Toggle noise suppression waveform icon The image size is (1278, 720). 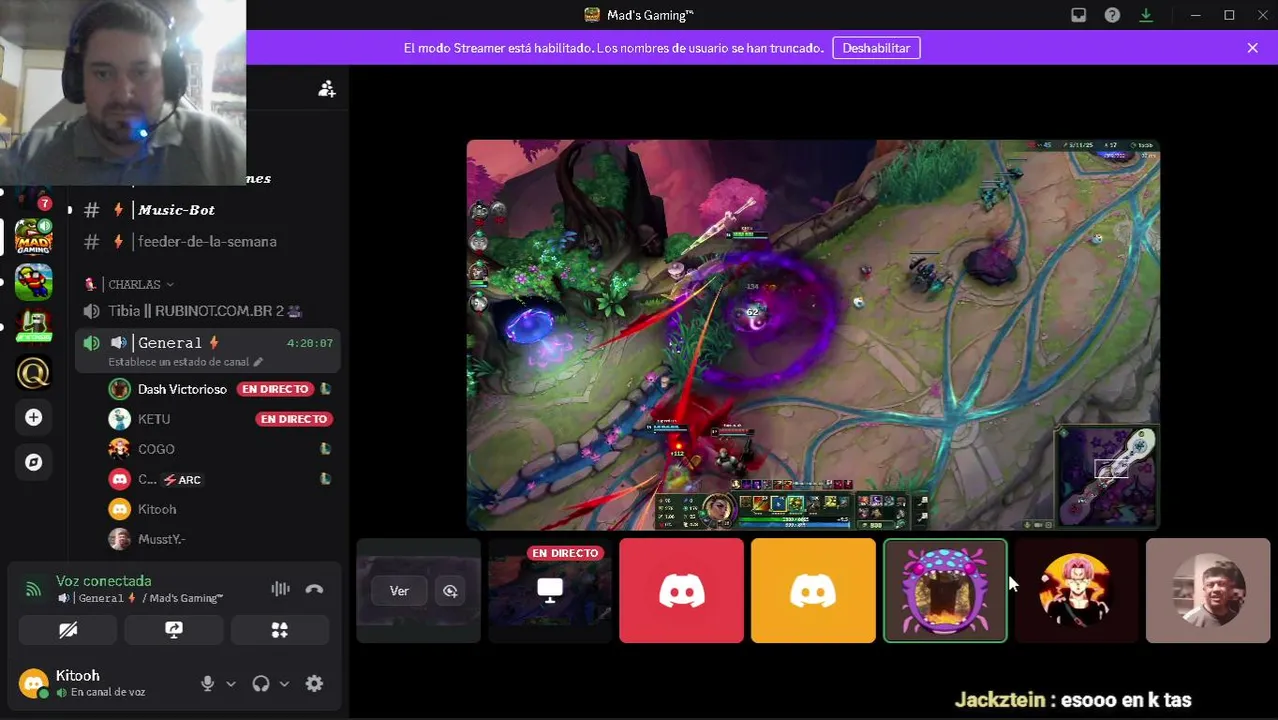pyautogui.click(x=280, y=589)
